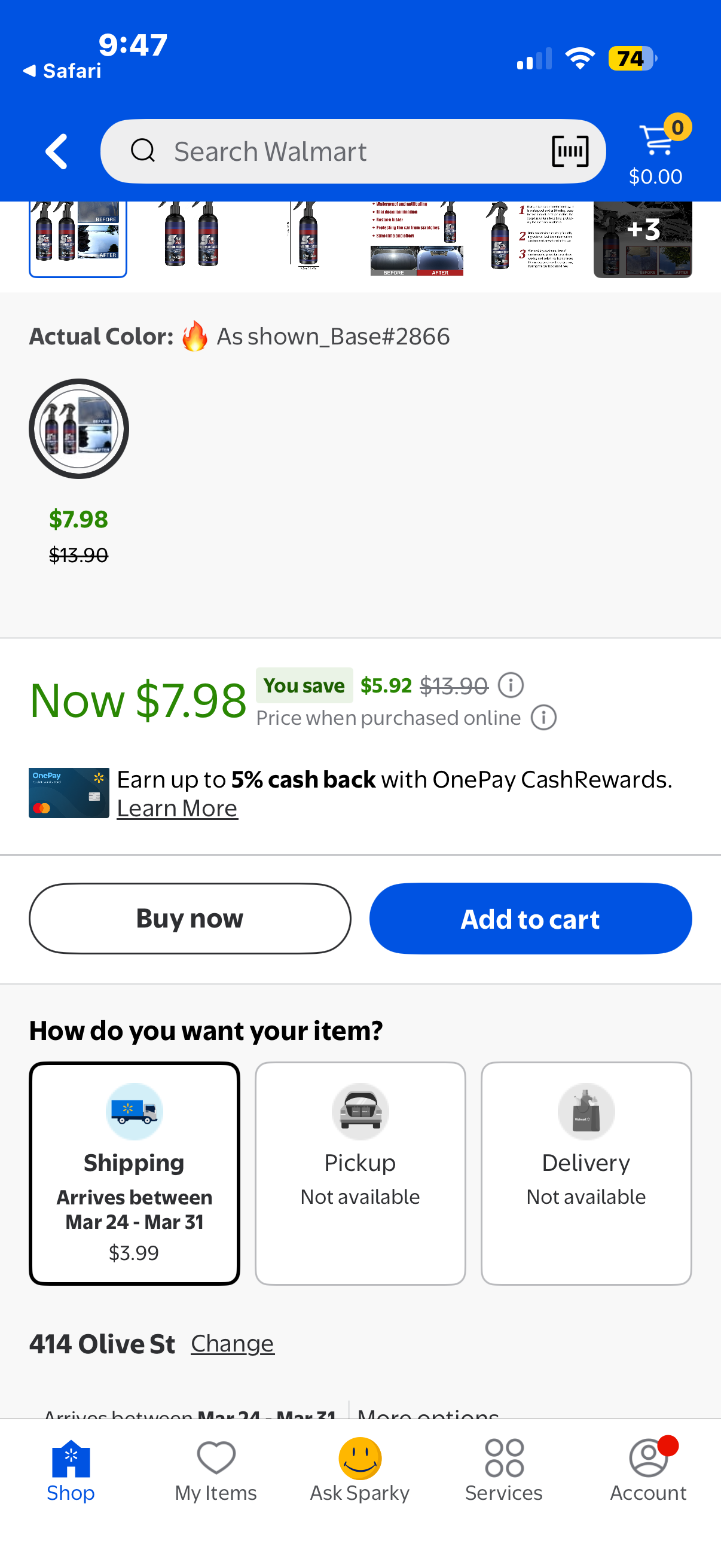Focus the Search Walmart field
Viewport: 721px width, 1568px height.
point(353,151)
